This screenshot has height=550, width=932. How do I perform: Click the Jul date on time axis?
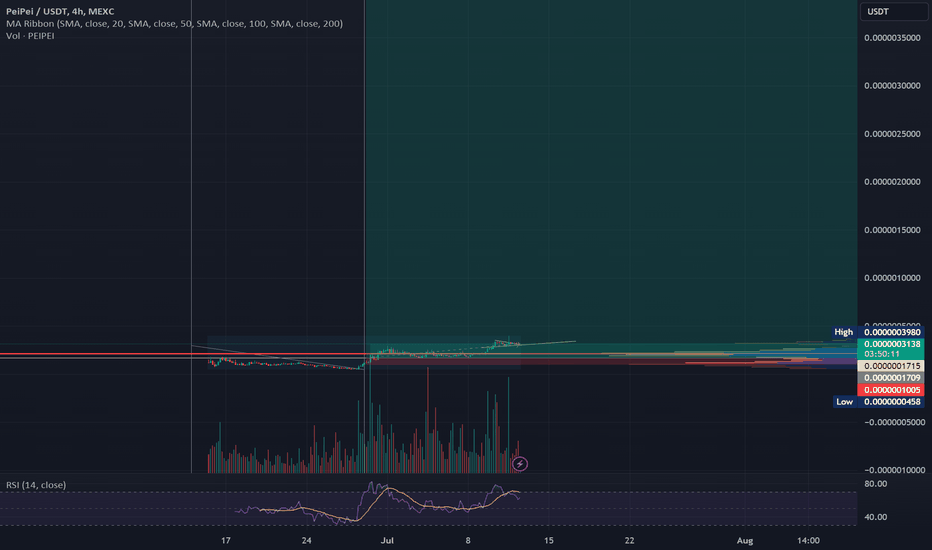pos(388,540)
